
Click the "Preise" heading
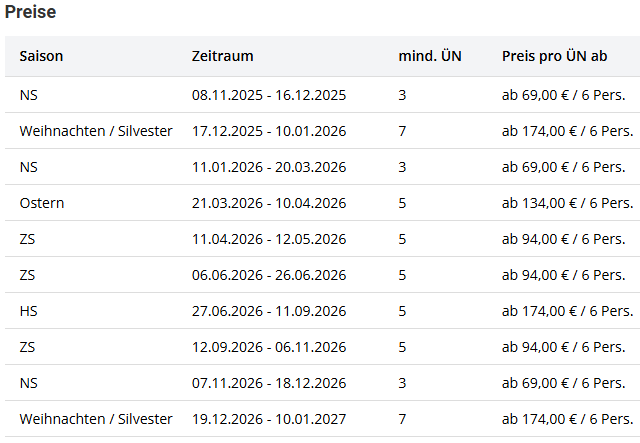(31, 12)
